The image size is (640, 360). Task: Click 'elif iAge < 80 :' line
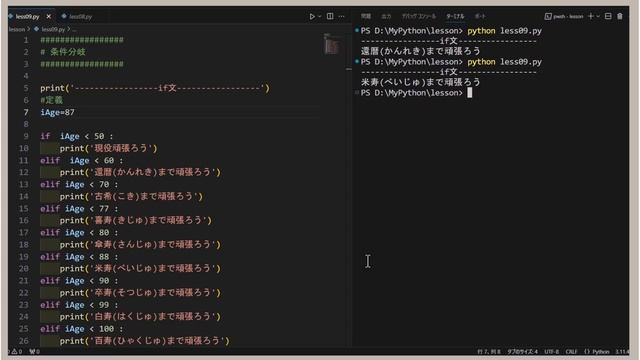pos(79,233)
